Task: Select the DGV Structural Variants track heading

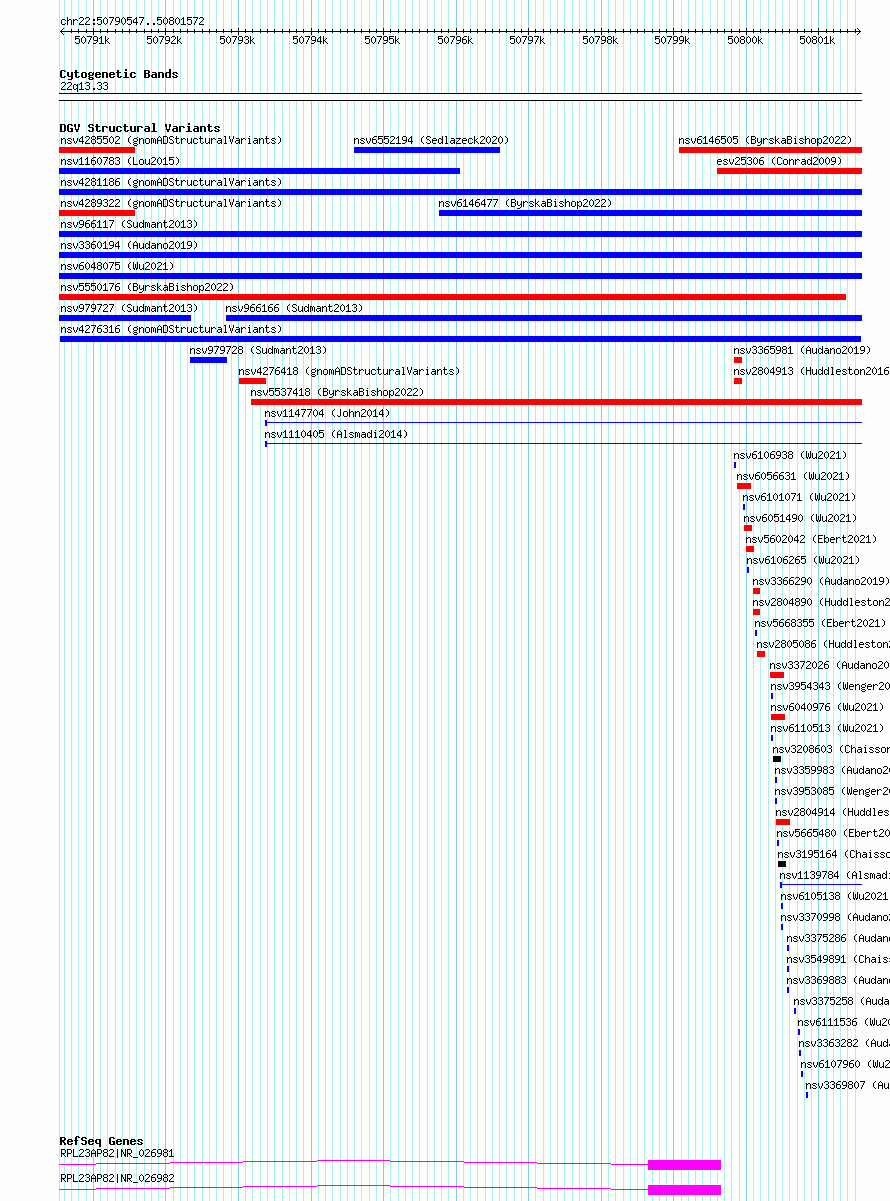Action: click(x=140, y=128)
